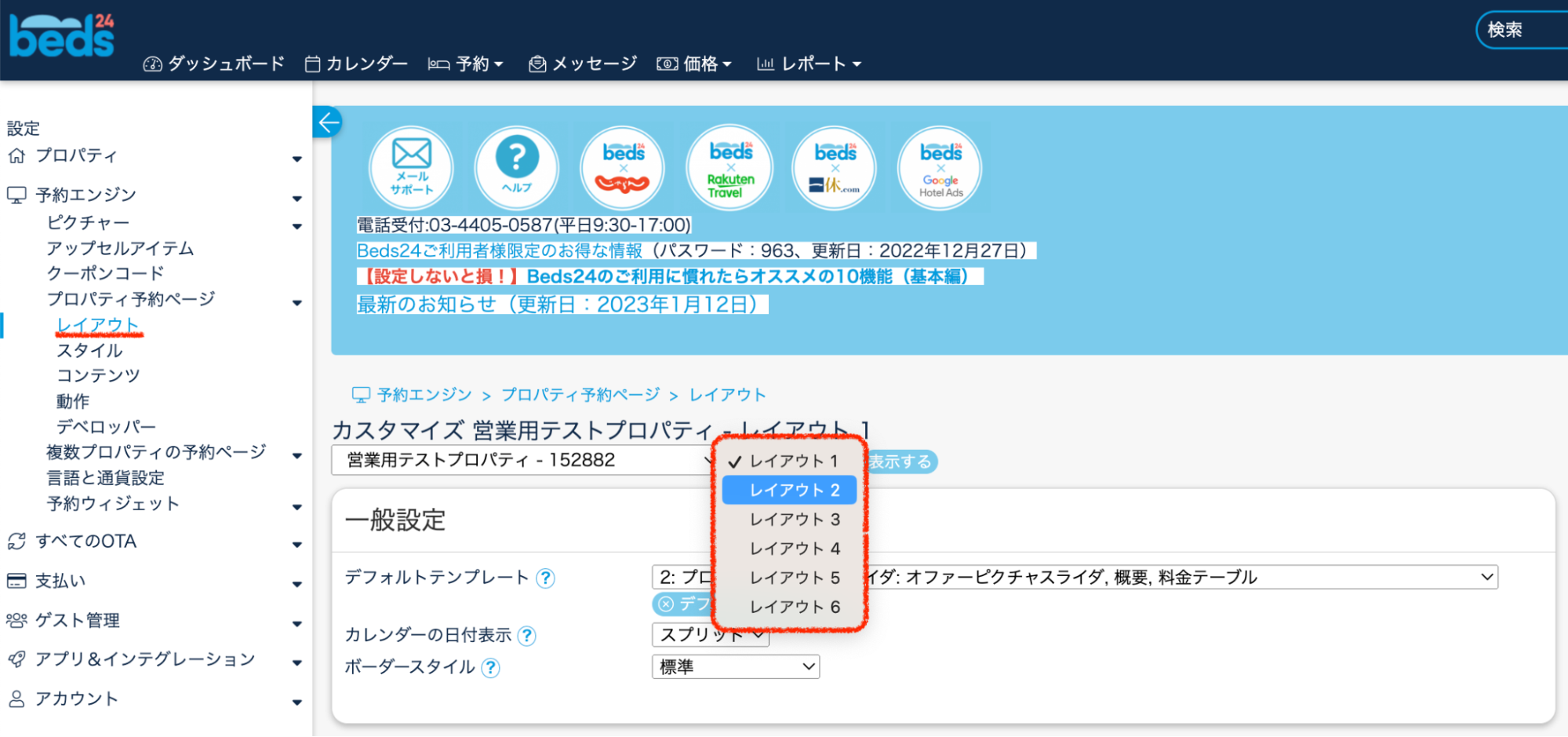The image size is (1568, 737).
Task: Click the Beds24 logo
Action: [x=61, y=36]
